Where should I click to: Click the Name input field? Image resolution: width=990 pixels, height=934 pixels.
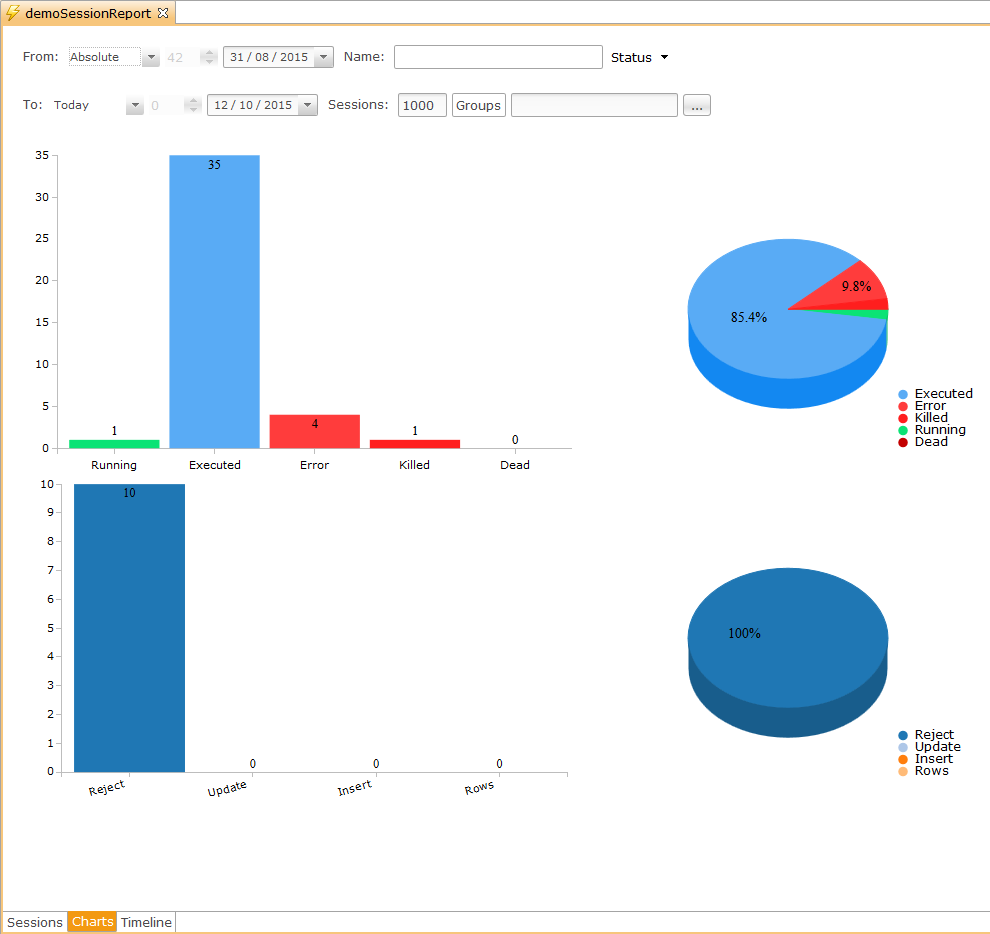click(498, 57)
